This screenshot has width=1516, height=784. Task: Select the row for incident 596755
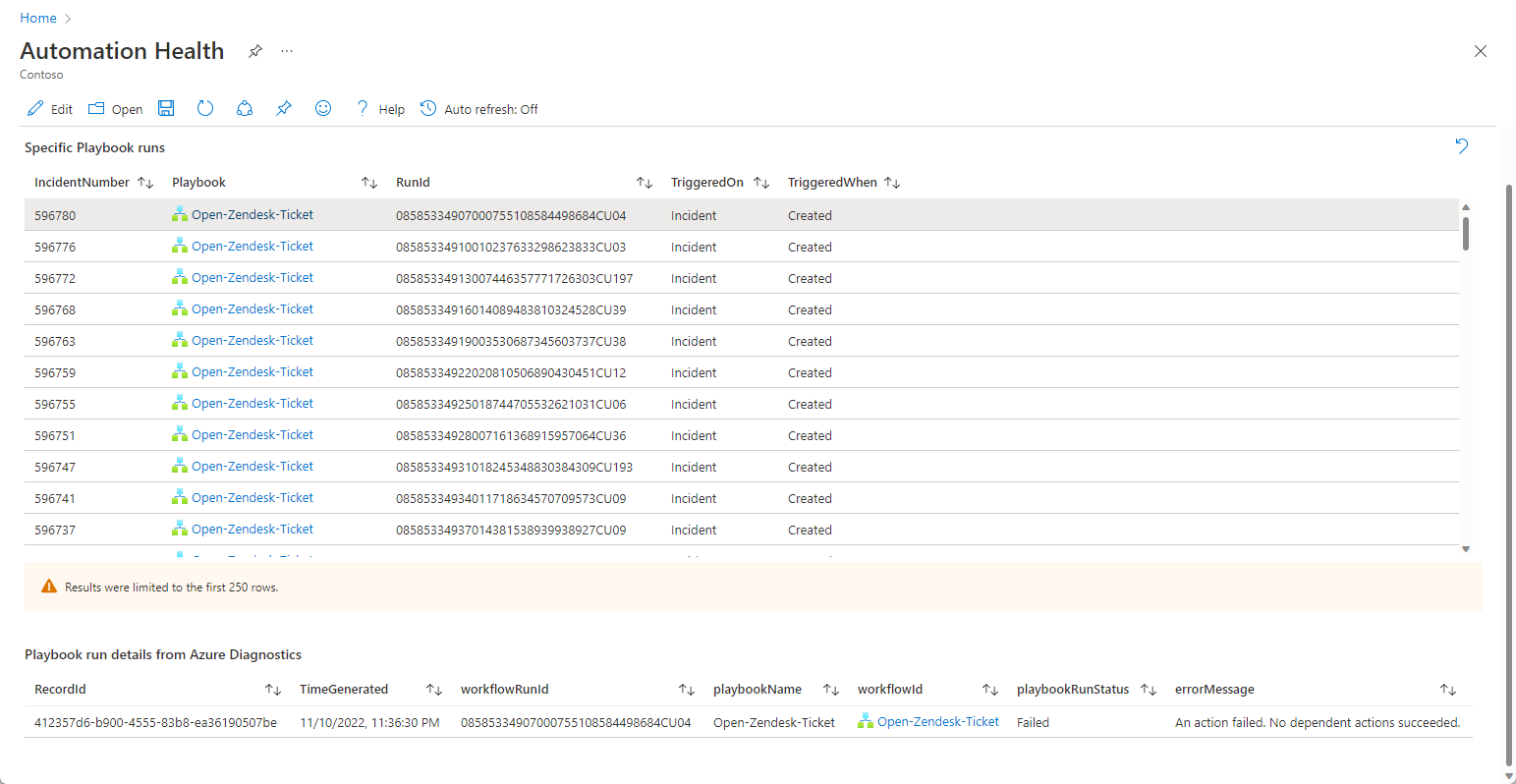[x=590, y=404]
